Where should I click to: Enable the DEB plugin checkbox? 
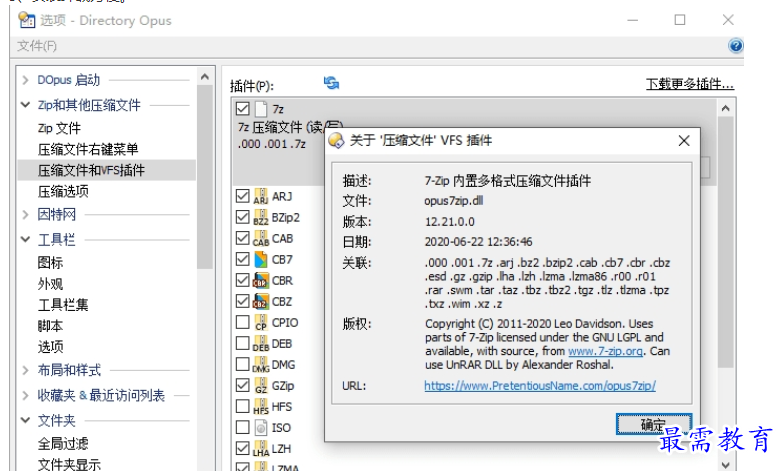point(243,343)
